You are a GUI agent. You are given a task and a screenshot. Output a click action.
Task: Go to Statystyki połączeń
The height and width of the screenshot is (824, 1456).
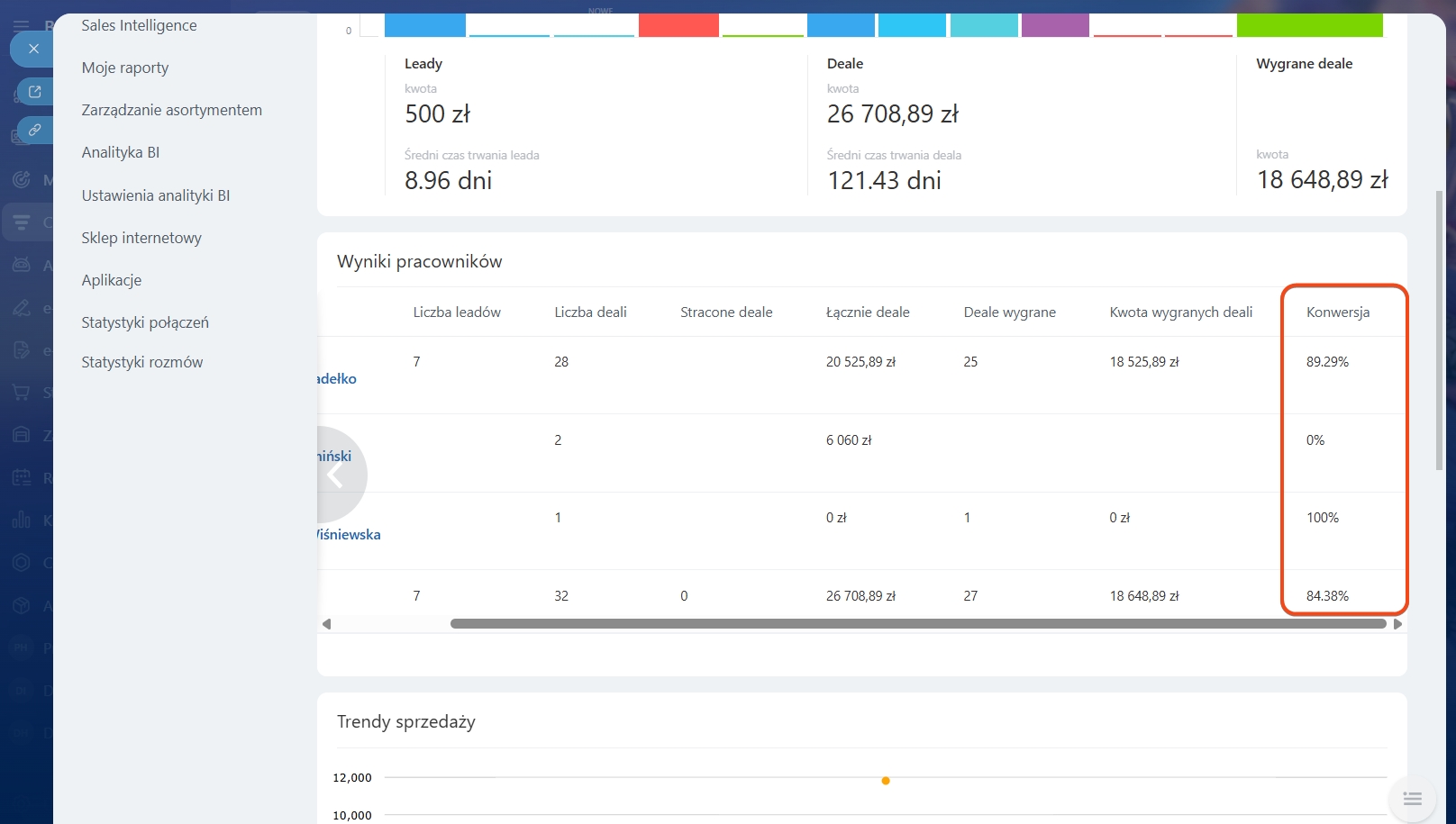coord(145,322)
